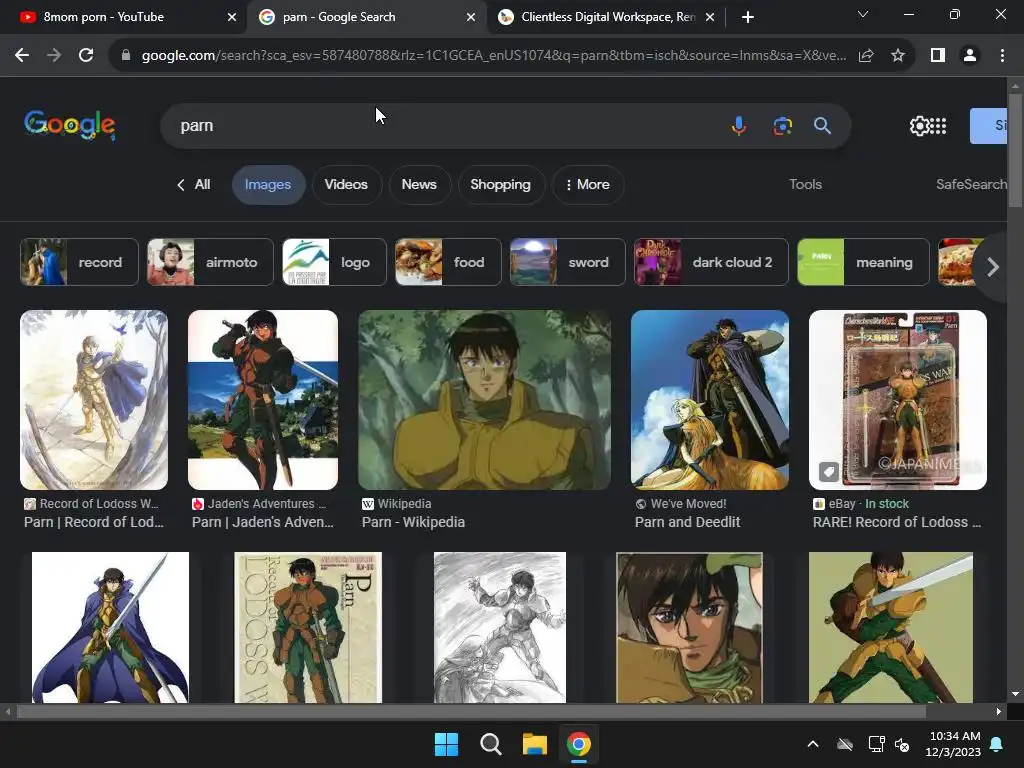Expand the More search filters
Image resolution: width=1024 pixels, height=768 pixels.
[587, 185]
